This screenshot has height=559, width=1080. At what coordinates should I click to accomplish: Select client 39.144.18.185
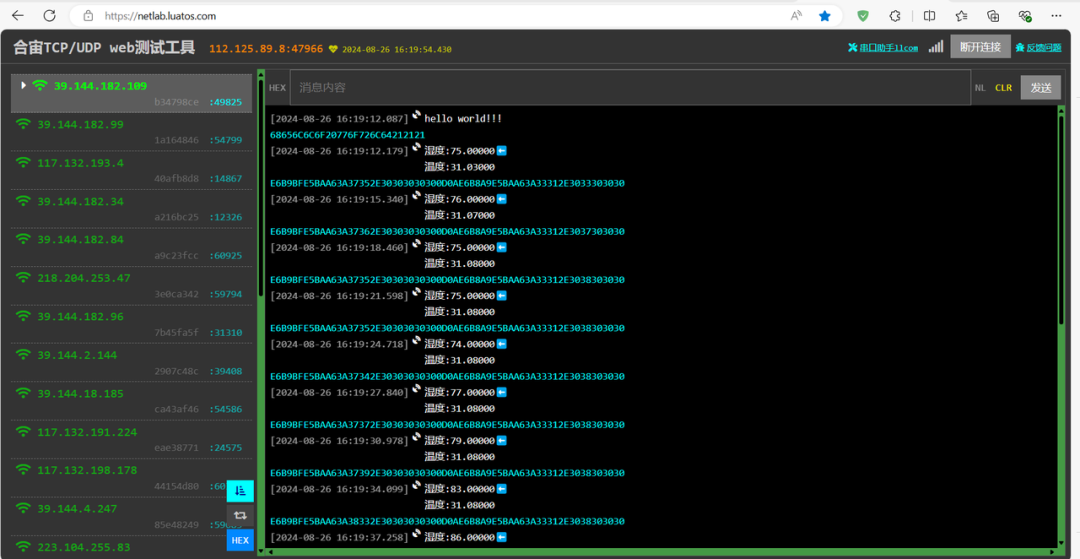132,401
